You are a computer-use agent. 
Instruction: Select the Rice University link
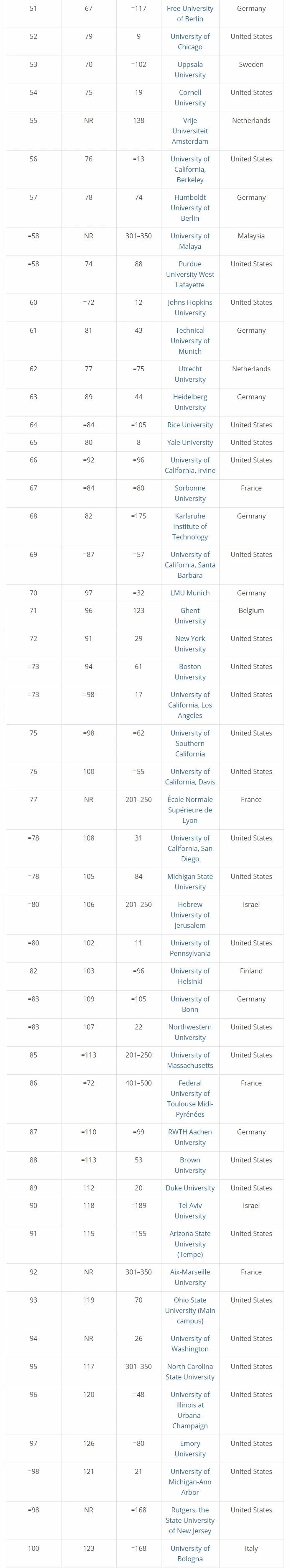tap(190, 425)
